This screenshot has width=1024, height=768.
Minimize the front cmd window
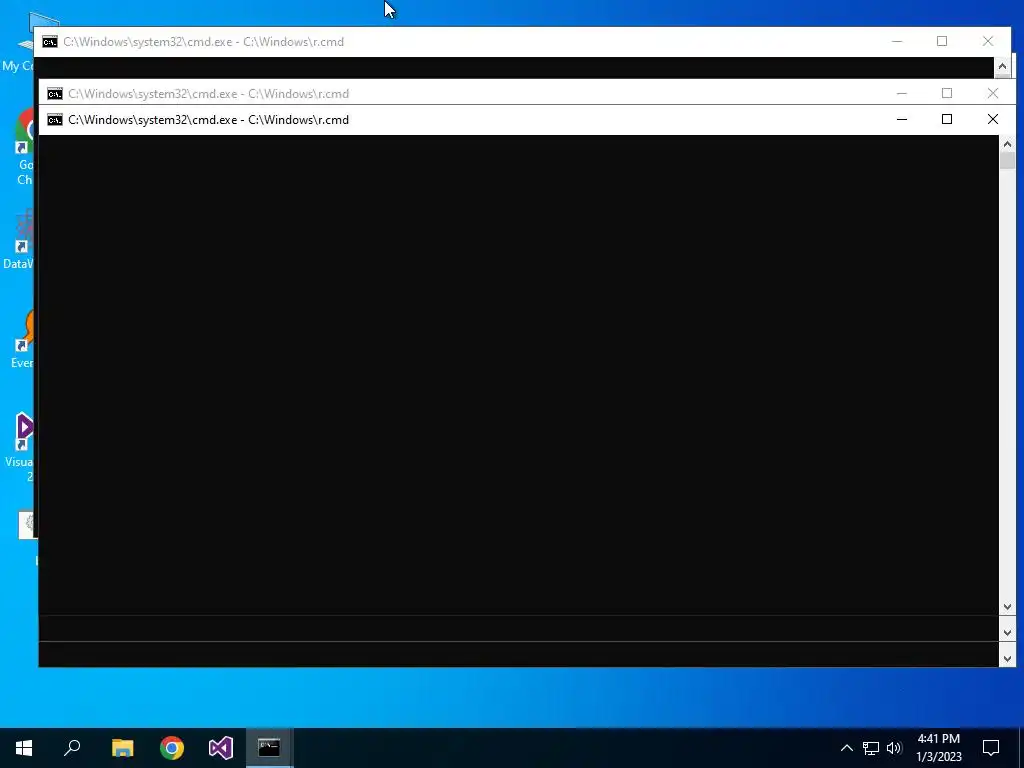pos(902,119)
